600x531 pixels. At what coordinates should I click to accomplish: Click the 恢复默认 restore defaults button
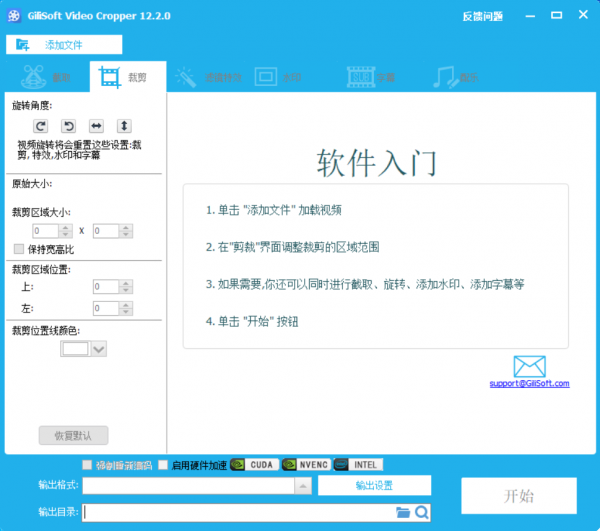point(73,435)
